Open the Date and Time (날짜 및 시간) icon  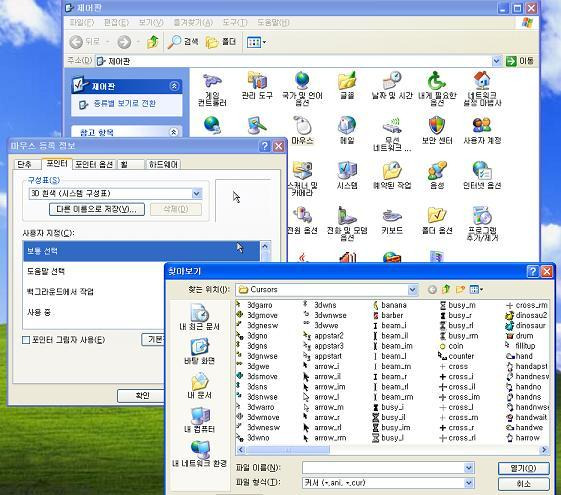coord(392,85)
